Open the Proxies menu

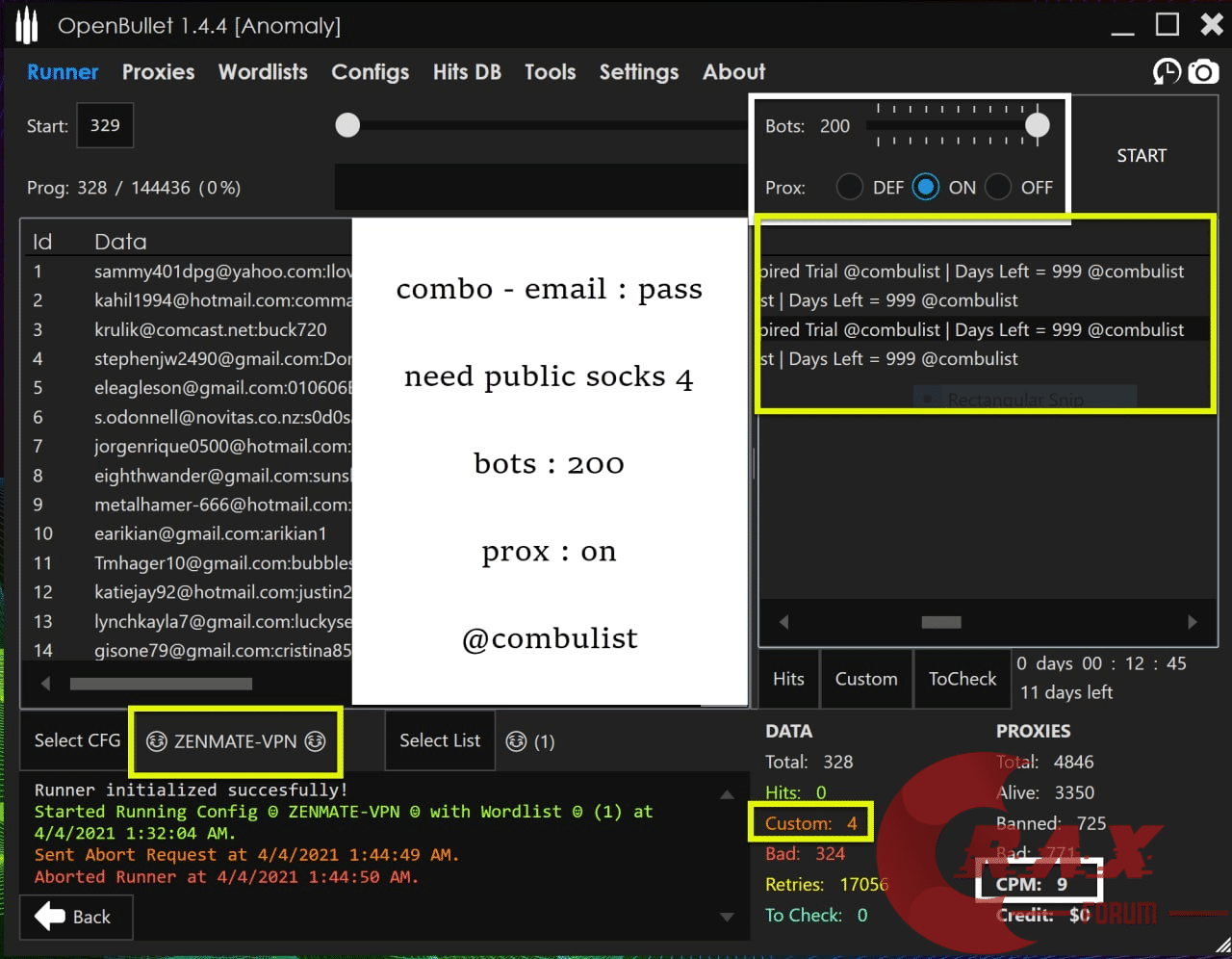click(159, 72)
